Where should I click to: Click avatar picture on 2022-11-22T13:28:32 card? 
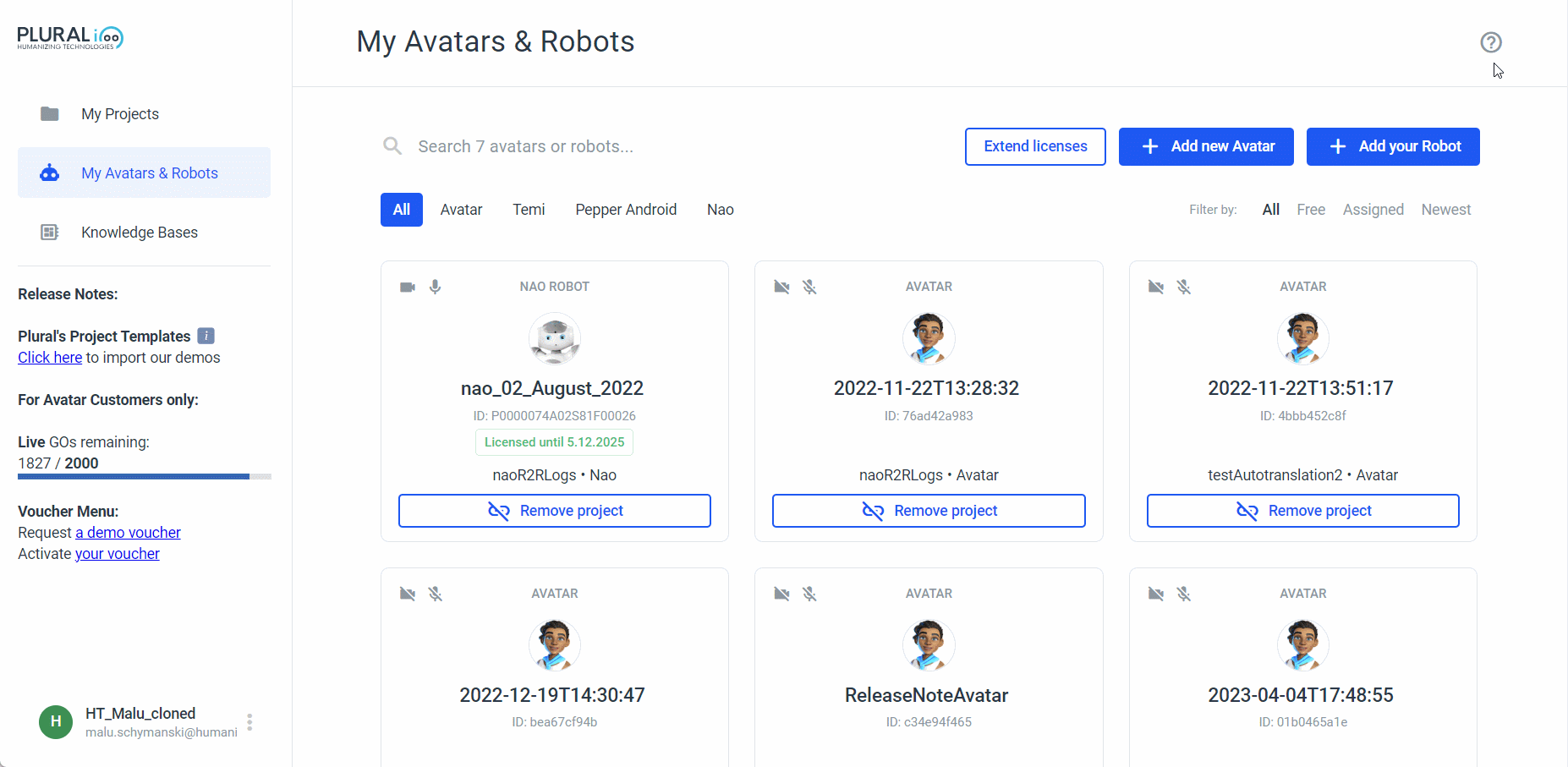[x=929, y=338]
